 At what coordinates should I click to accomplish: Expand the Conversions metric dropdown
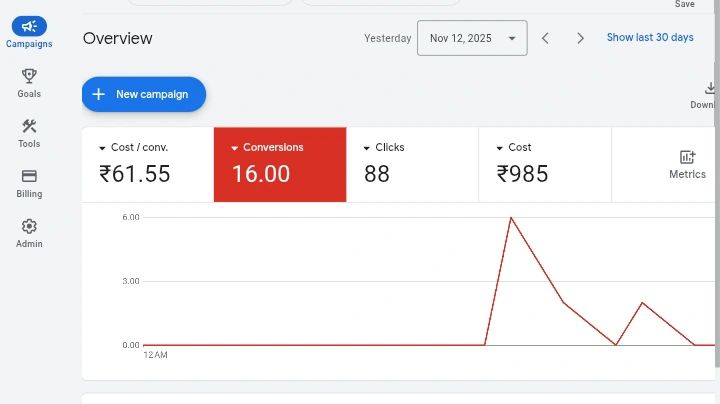[x=235, y=148]
